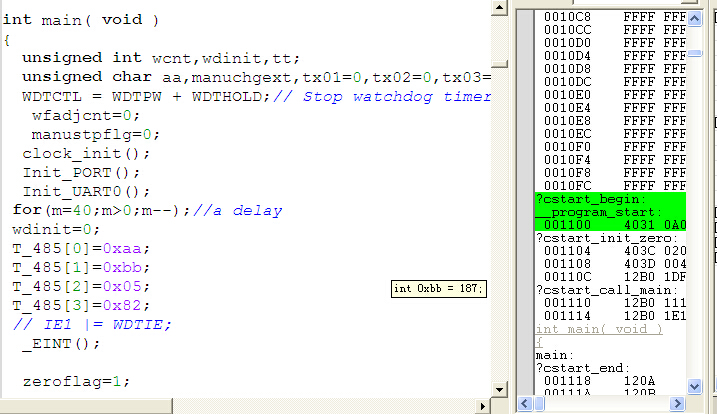The width and height of the screenshot is (717, 414).
Task: Click the 'Init_UART0();' call
Action: [86, 191]
